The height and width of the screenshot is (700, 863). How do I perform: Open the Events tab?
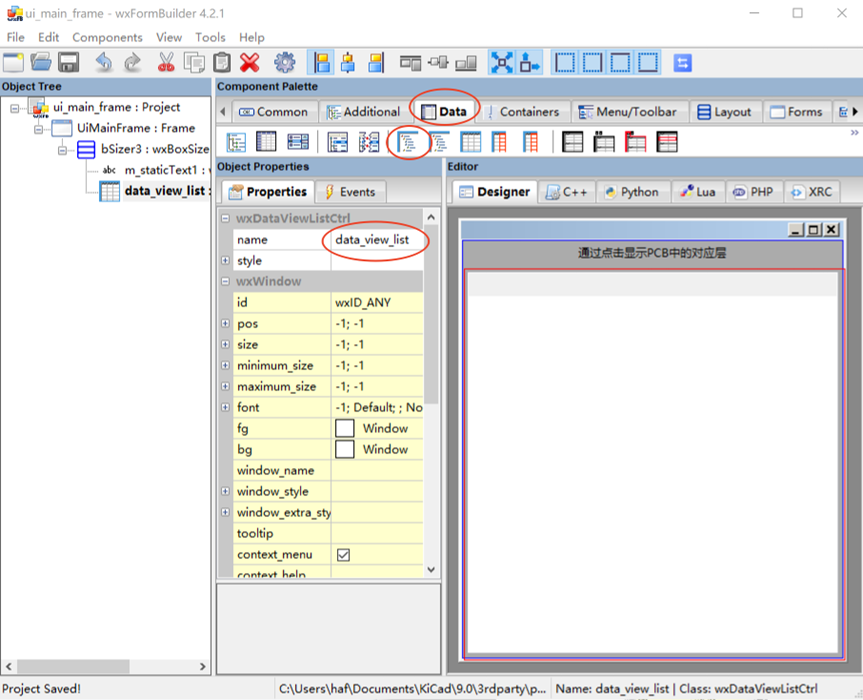(x=351, y=192)
